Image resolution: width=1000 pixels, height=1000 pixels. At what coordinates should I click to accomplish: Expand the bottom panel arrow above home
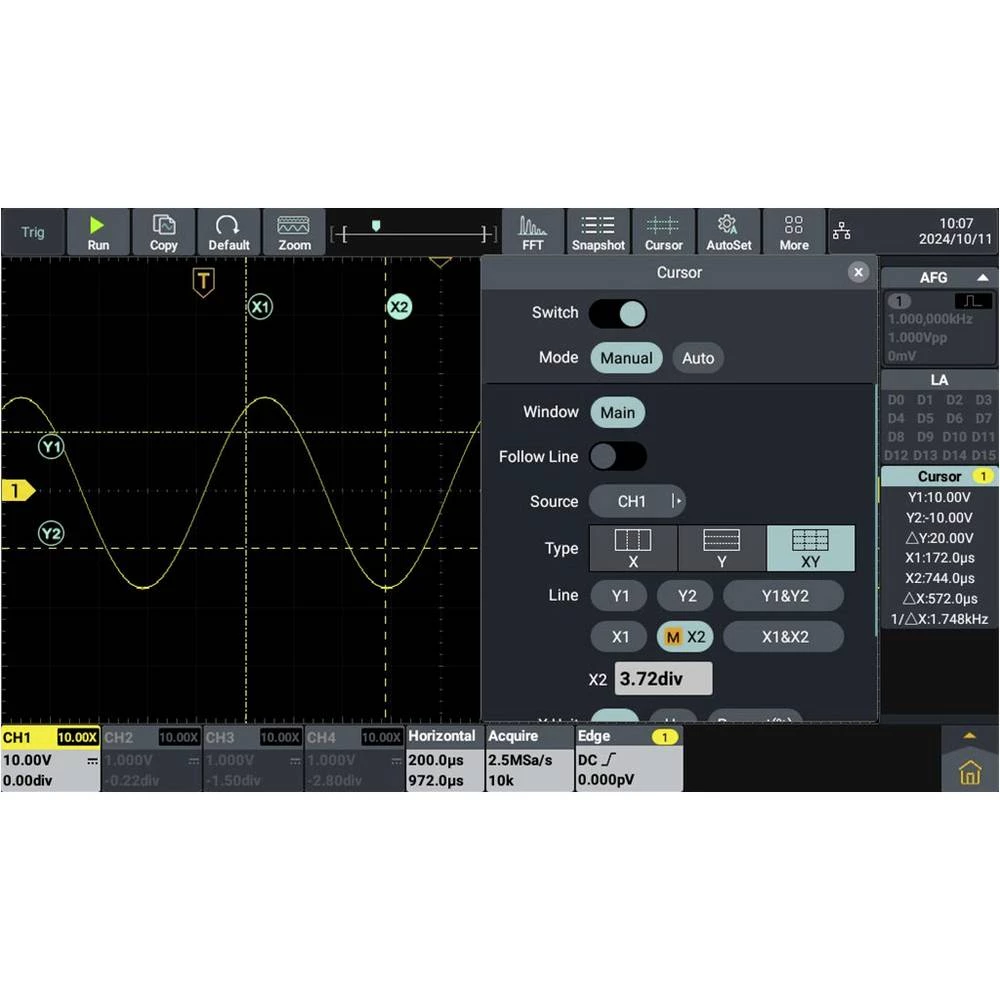(969, 736)
